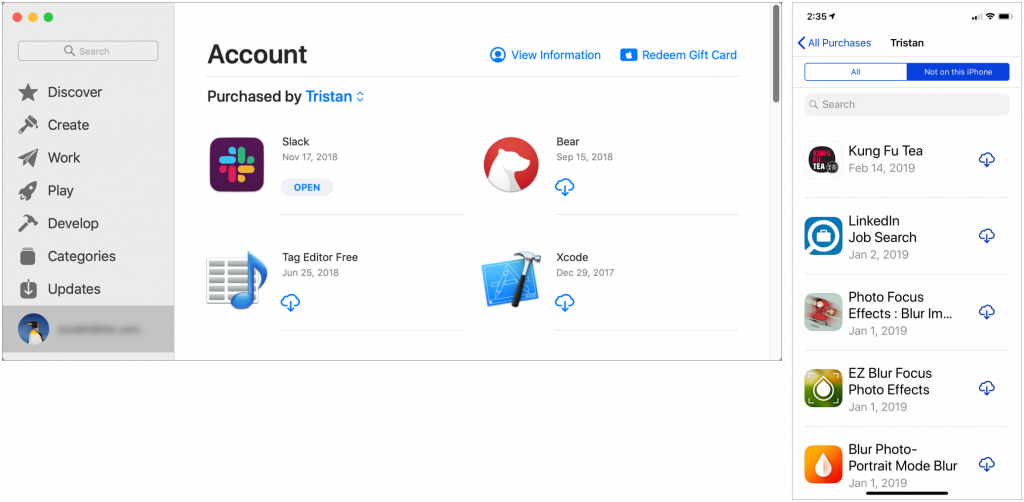Go back to All Purchases on iPhone

(x=834, y=42)
